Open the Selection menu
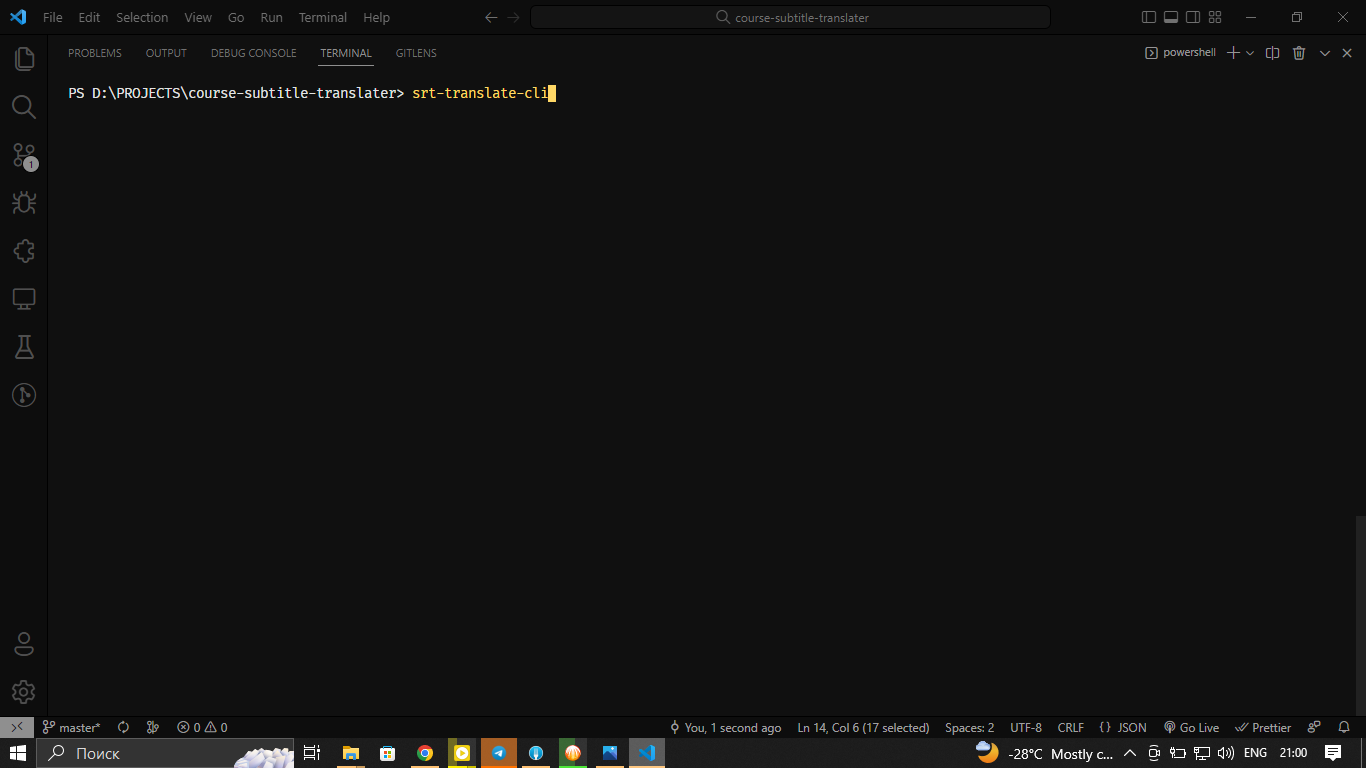 pyautogui.click(x=142, y=17)
